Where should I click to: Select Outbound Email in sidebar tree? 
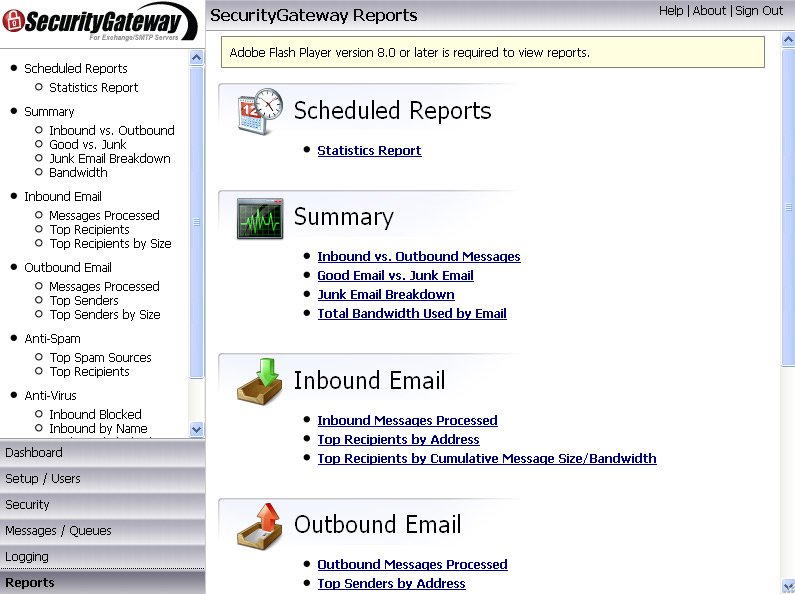pyautogui.click(x=68, y=268)
